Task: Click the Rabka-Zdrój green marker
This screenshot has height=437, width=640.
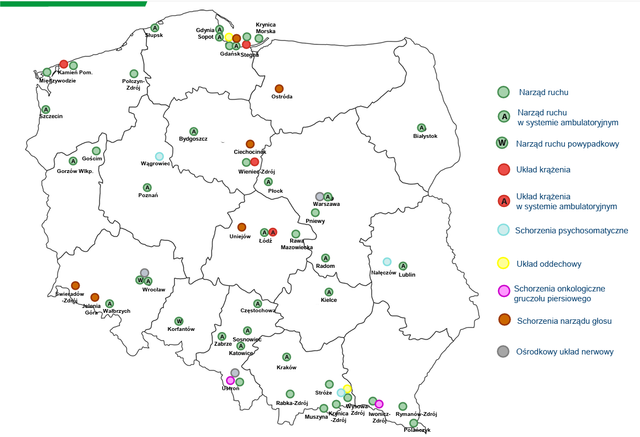Action: coord(290,394)
